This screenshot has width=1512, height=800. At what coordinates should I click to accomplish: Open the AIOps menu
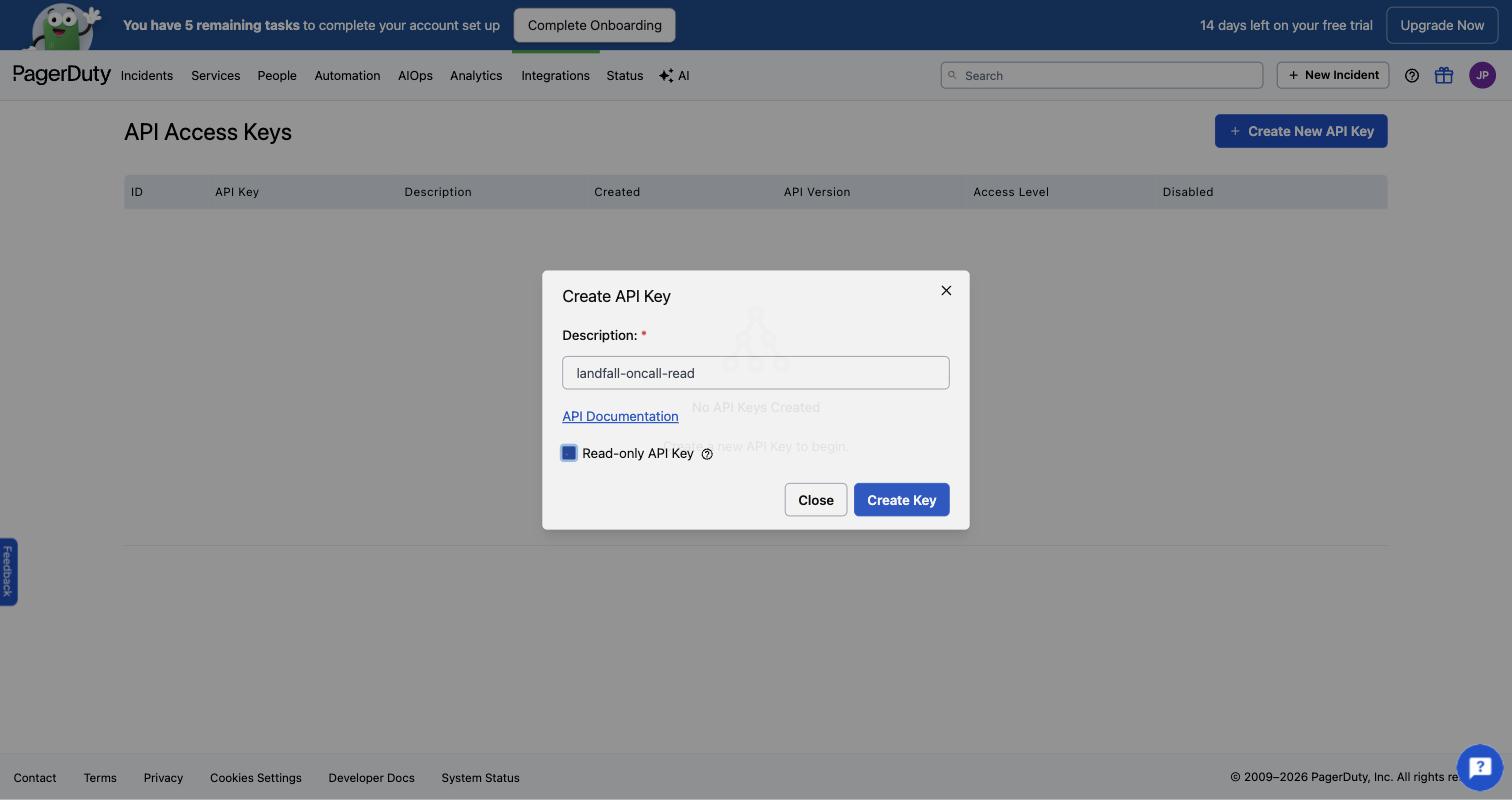click(x=415, y=76)
